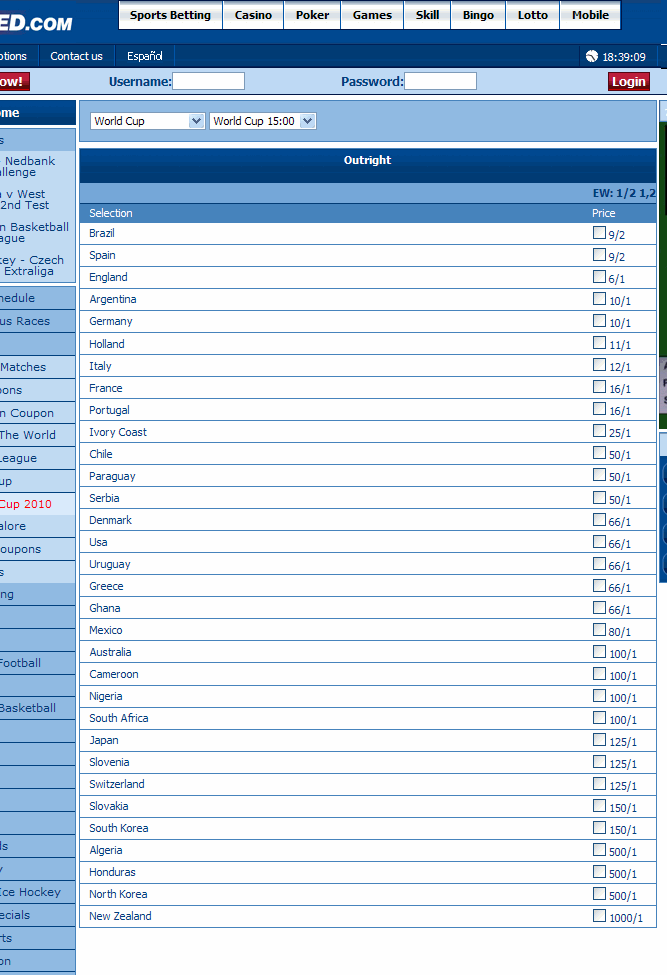Tick the Germany 10/1 checkbox
The image size is (667, 975).
(599, 321)
